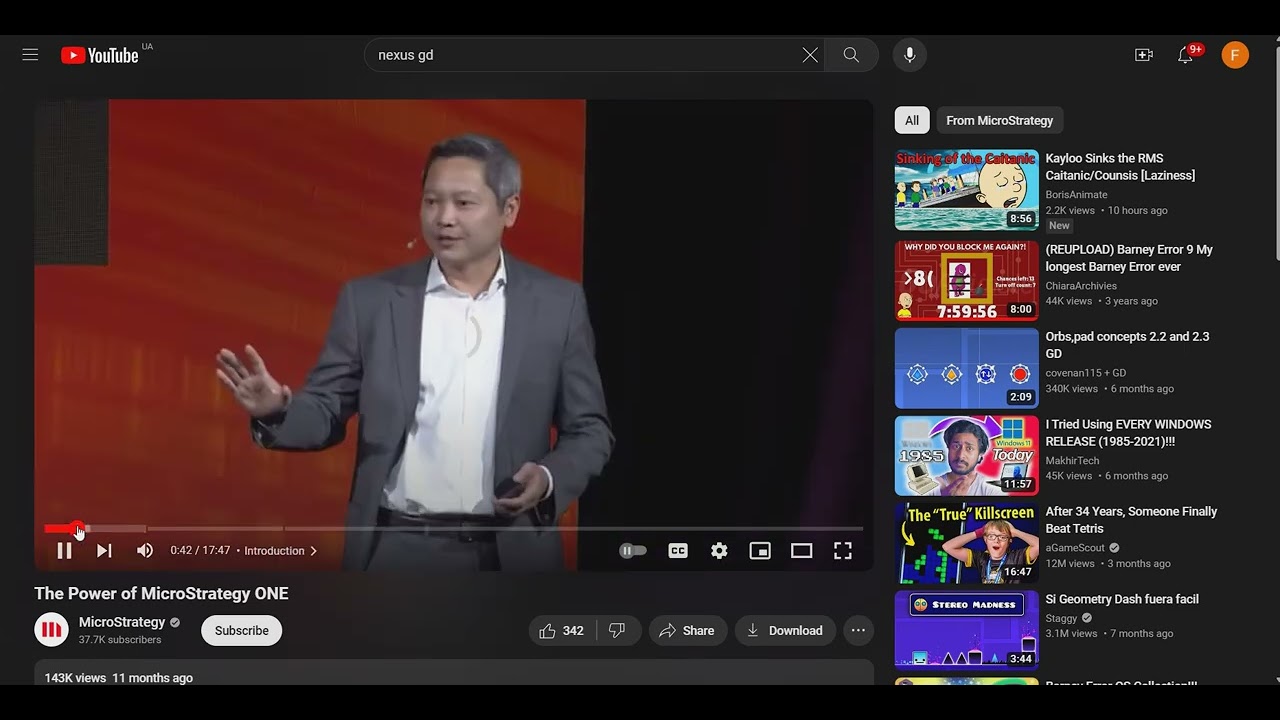
Task: Open the MicroStrategy channel avatar
Action: tap(52, 630)
